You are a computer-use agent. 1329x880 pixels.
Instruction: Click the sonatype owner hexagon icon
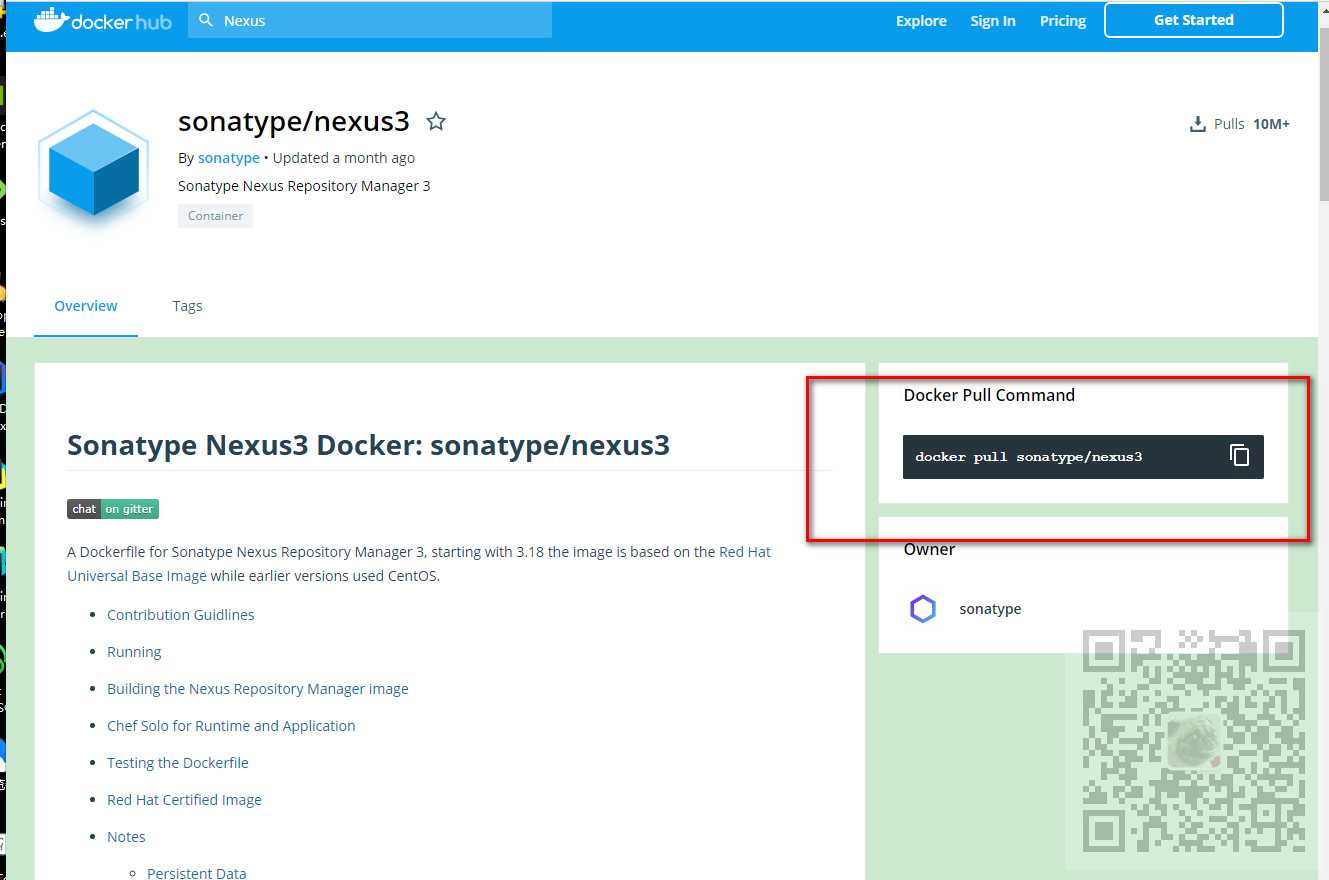(922, 609)
